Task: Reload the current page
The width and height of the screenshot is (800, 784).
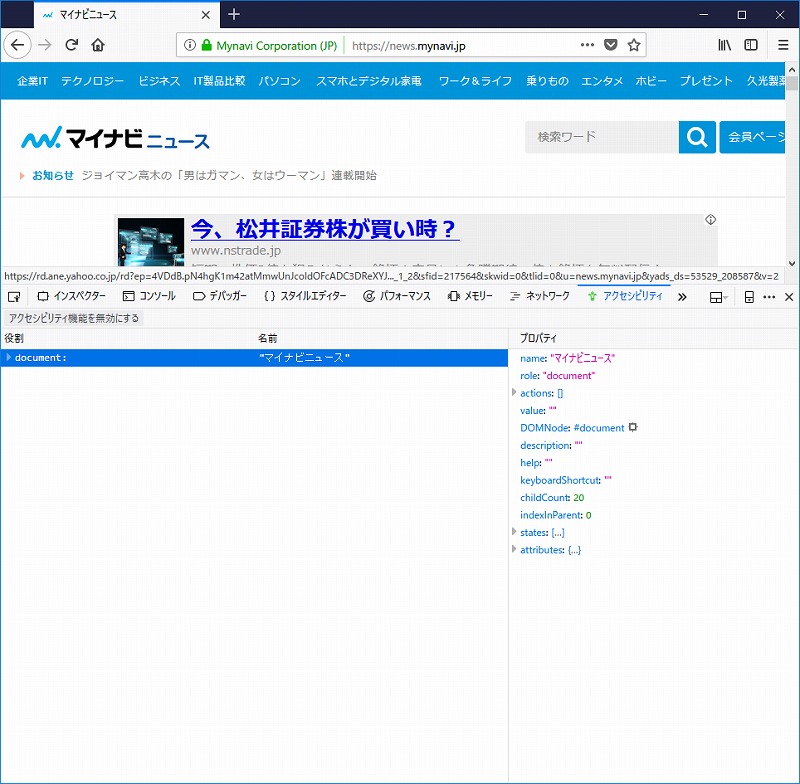Action: (x=71, y=45)
